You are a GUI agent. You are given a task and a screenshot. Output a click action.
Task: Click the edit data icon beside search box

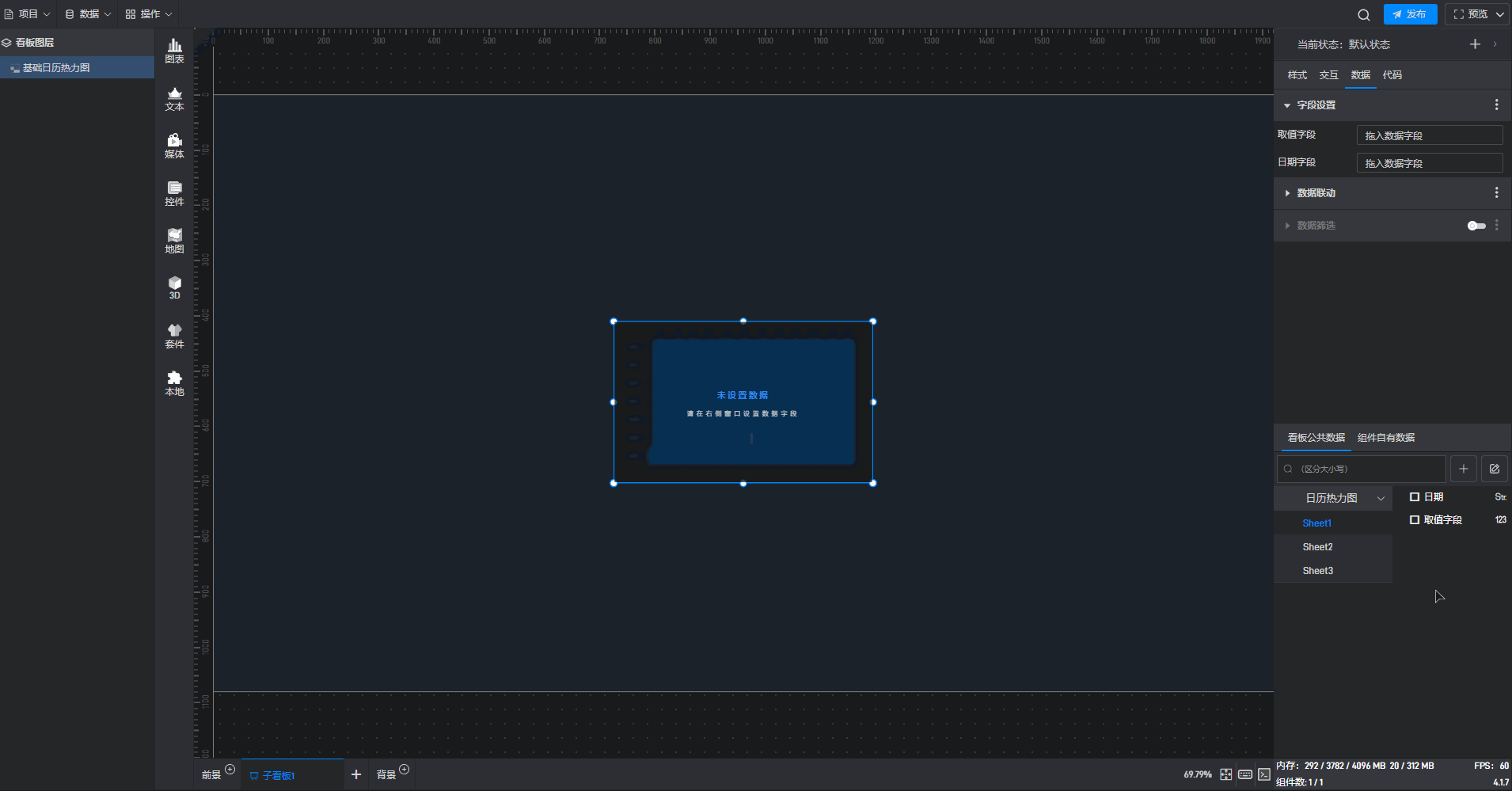pos(1494,469)
